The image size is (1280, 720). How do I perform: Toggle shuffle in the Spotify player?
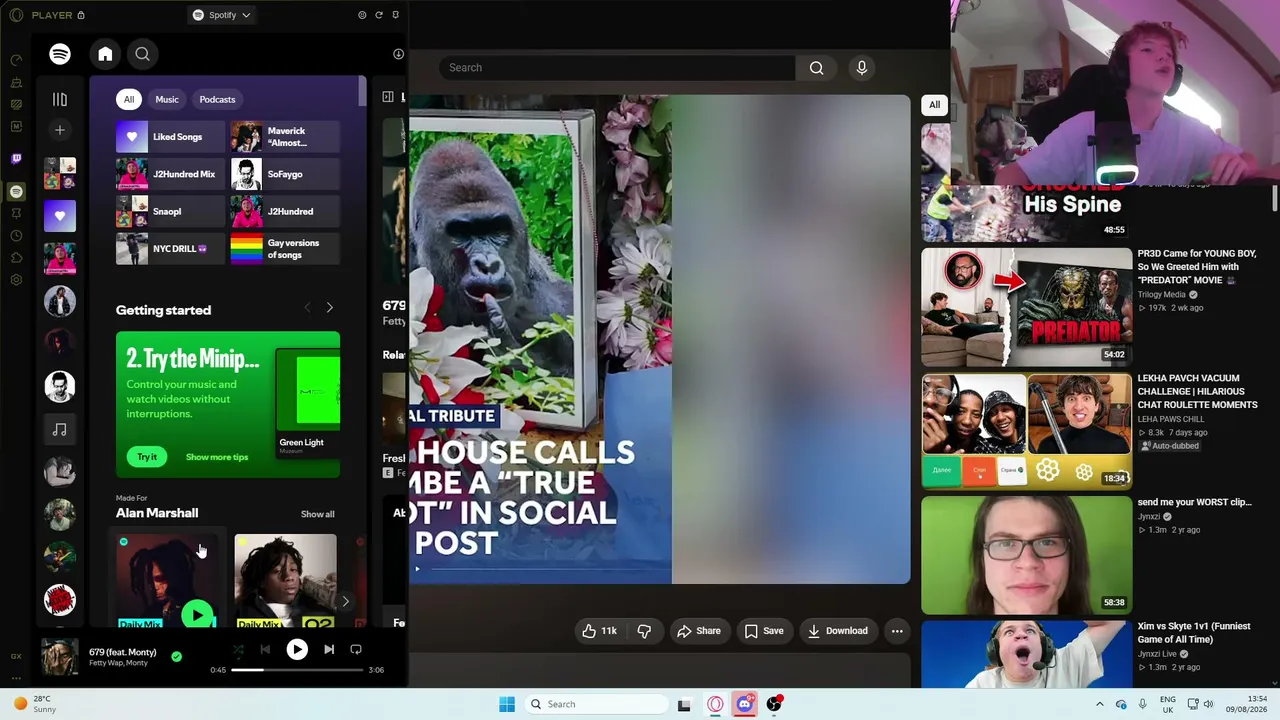[238, 650]
